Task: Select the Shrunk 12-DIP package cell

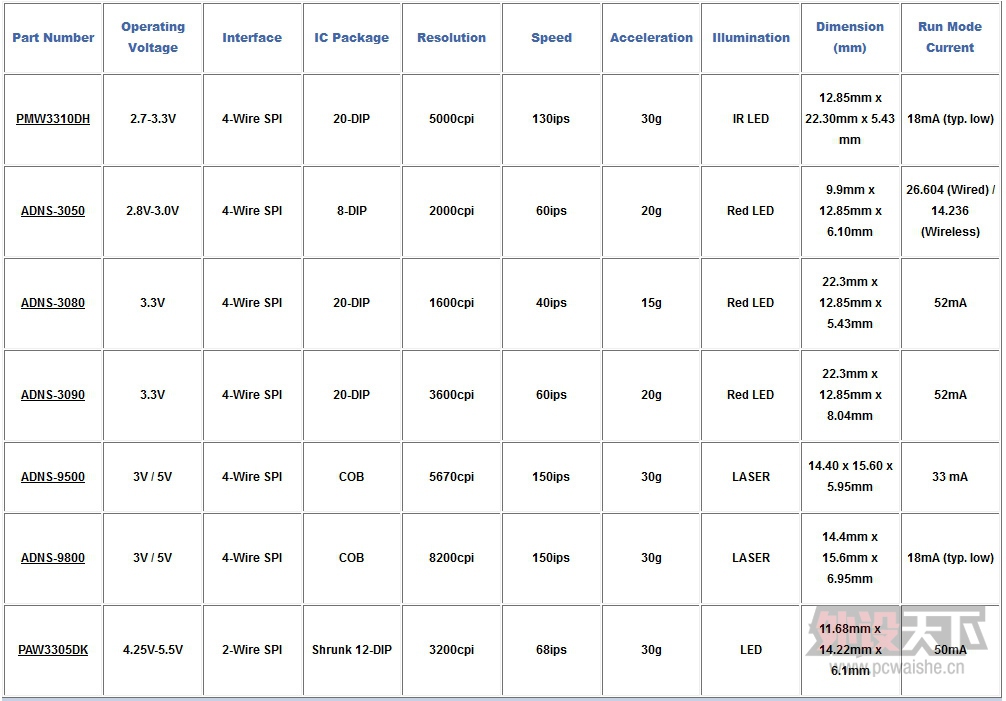Action: click(352, 650)
